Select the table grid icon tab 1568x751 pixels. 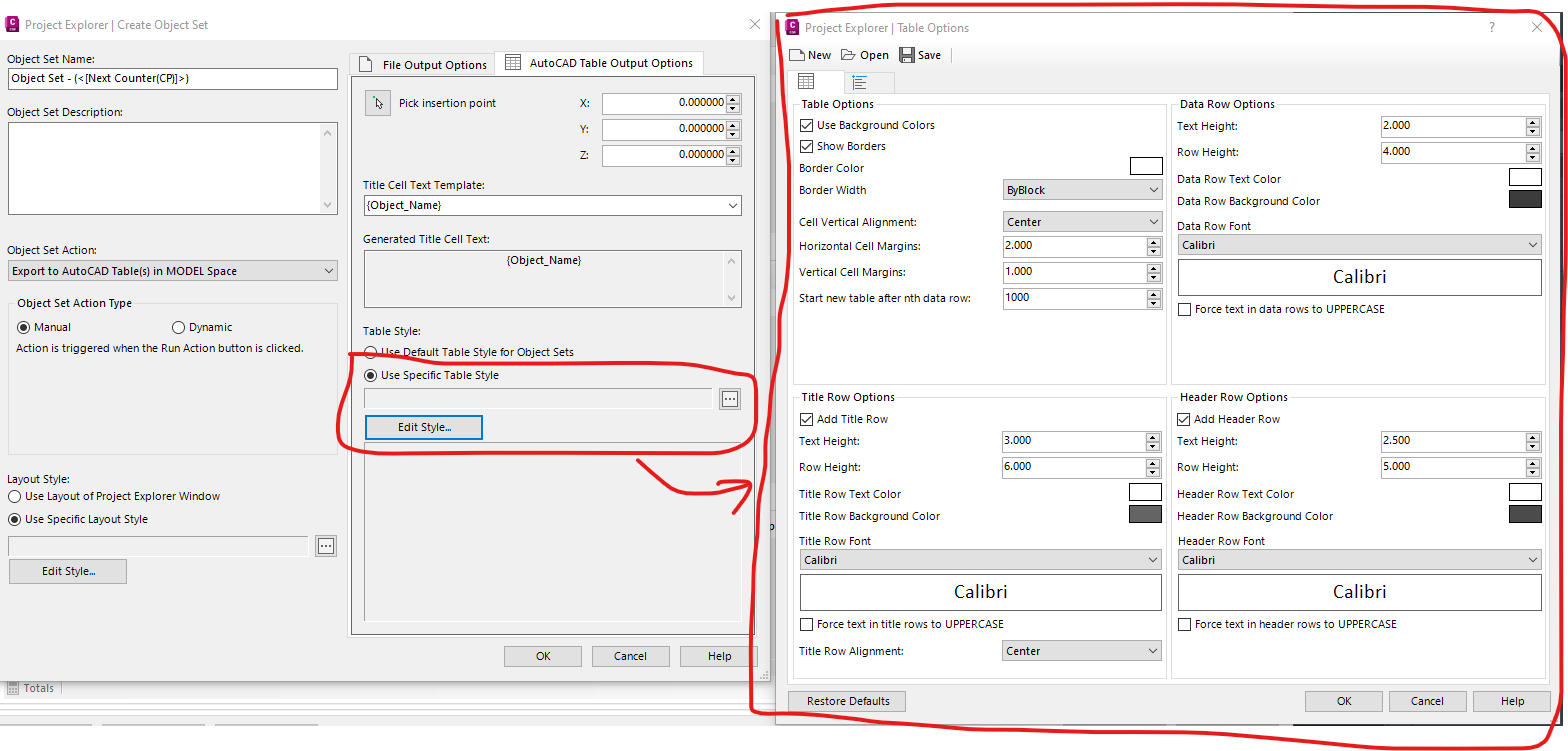[806, 82]
